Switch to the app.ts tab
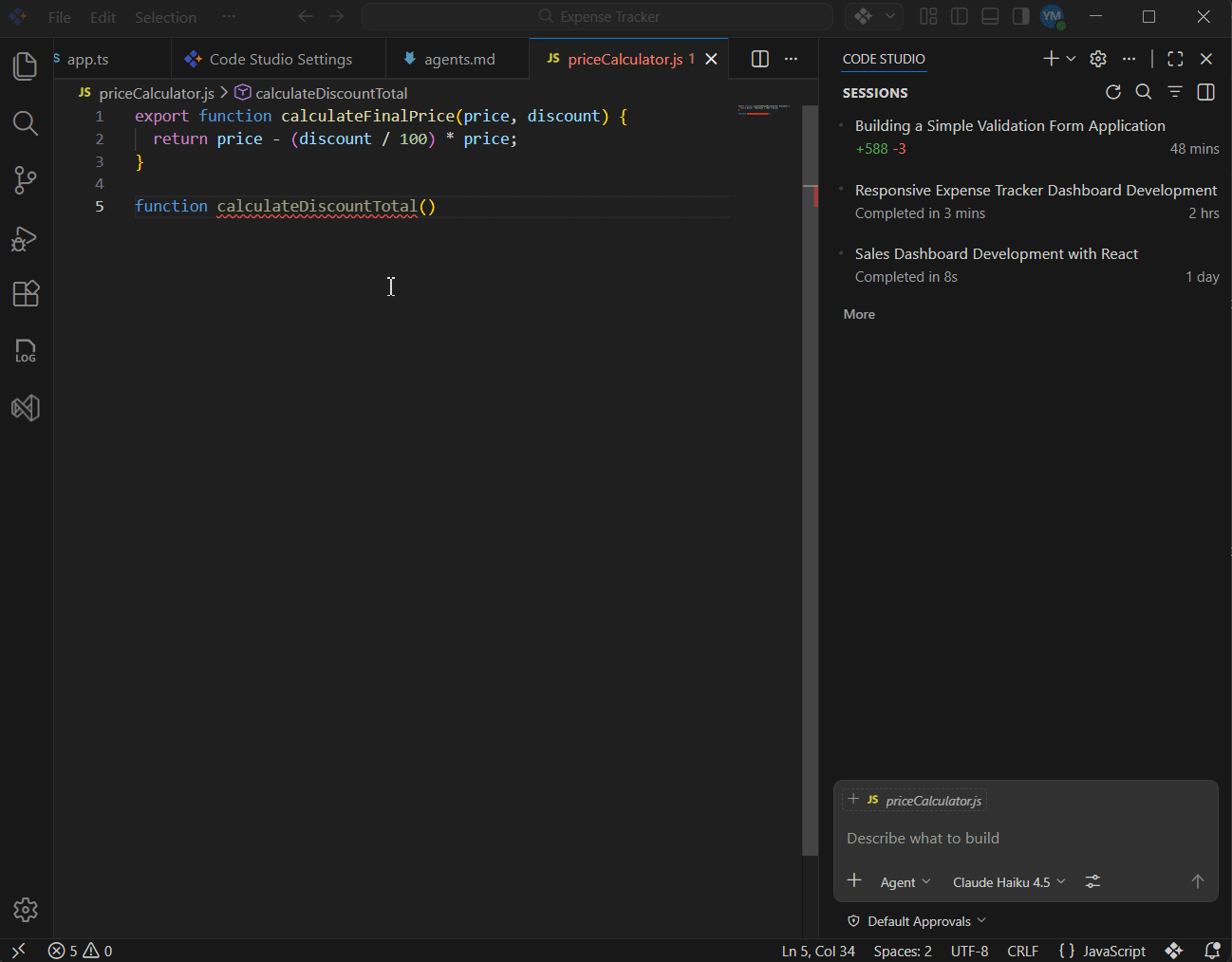 [87, 59]
